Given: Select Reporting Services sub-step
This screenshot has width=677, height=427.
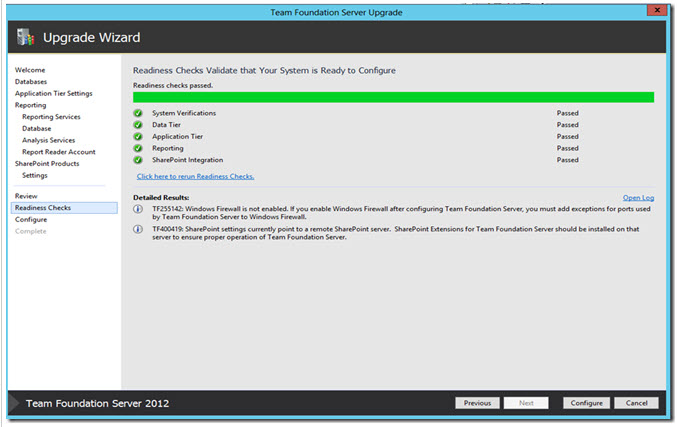Looking at the screenshot, I should pyautogui.click(x=51, y=117).
